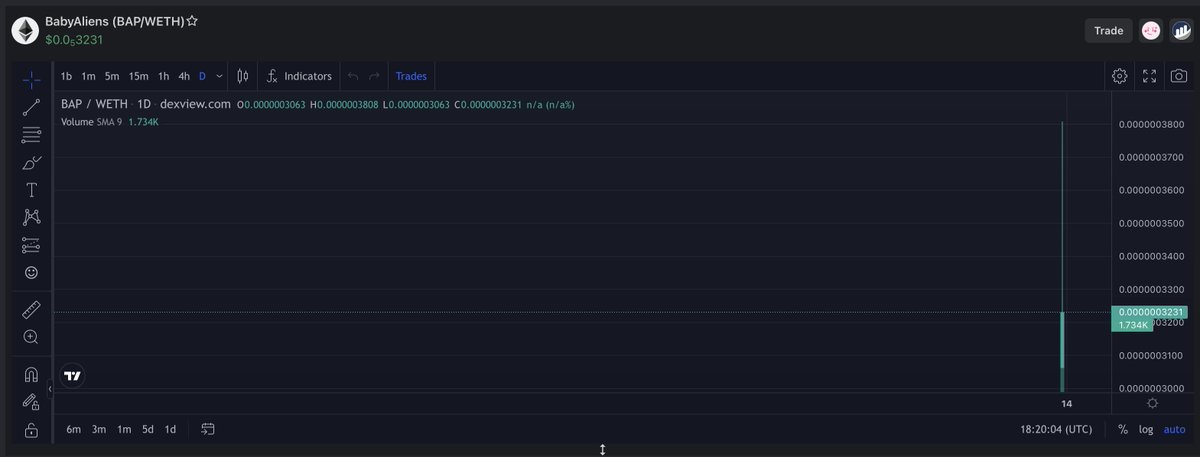The height and width of the screenshot is (457, 1200).
Task: Select the 5m timeframe
Action: pyautogui.click(x=112, y=76)
